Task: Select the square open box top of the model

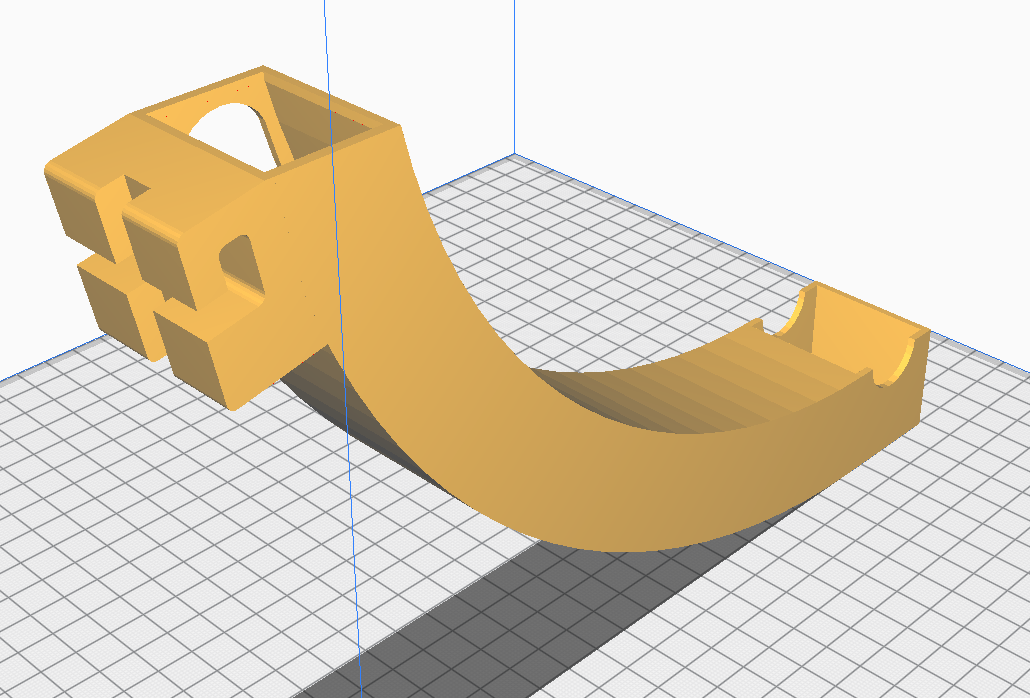Action: pos(270,118)
